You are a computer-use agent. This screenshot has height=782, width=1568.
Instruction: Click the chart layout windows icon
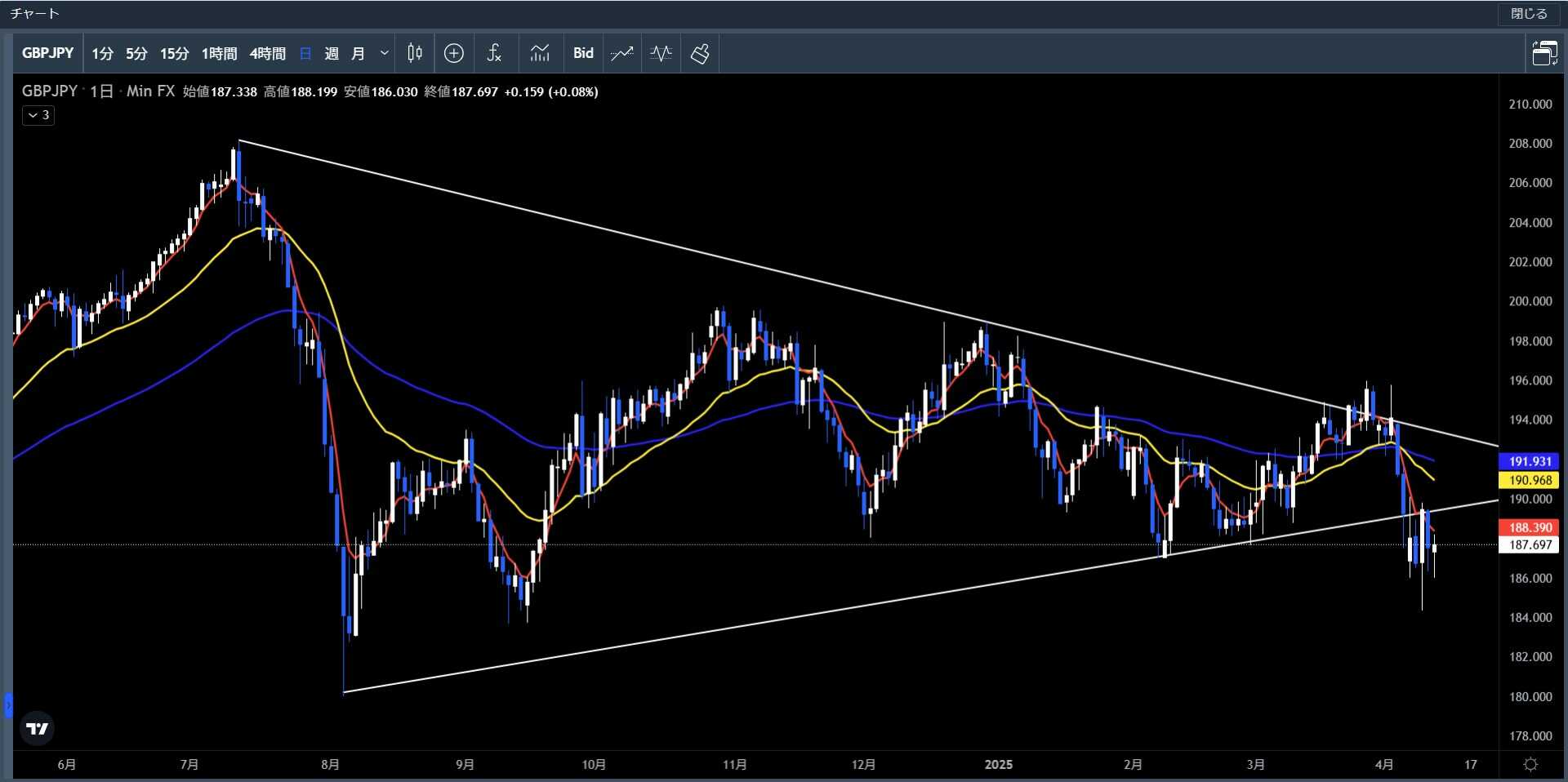[1544, 53]
